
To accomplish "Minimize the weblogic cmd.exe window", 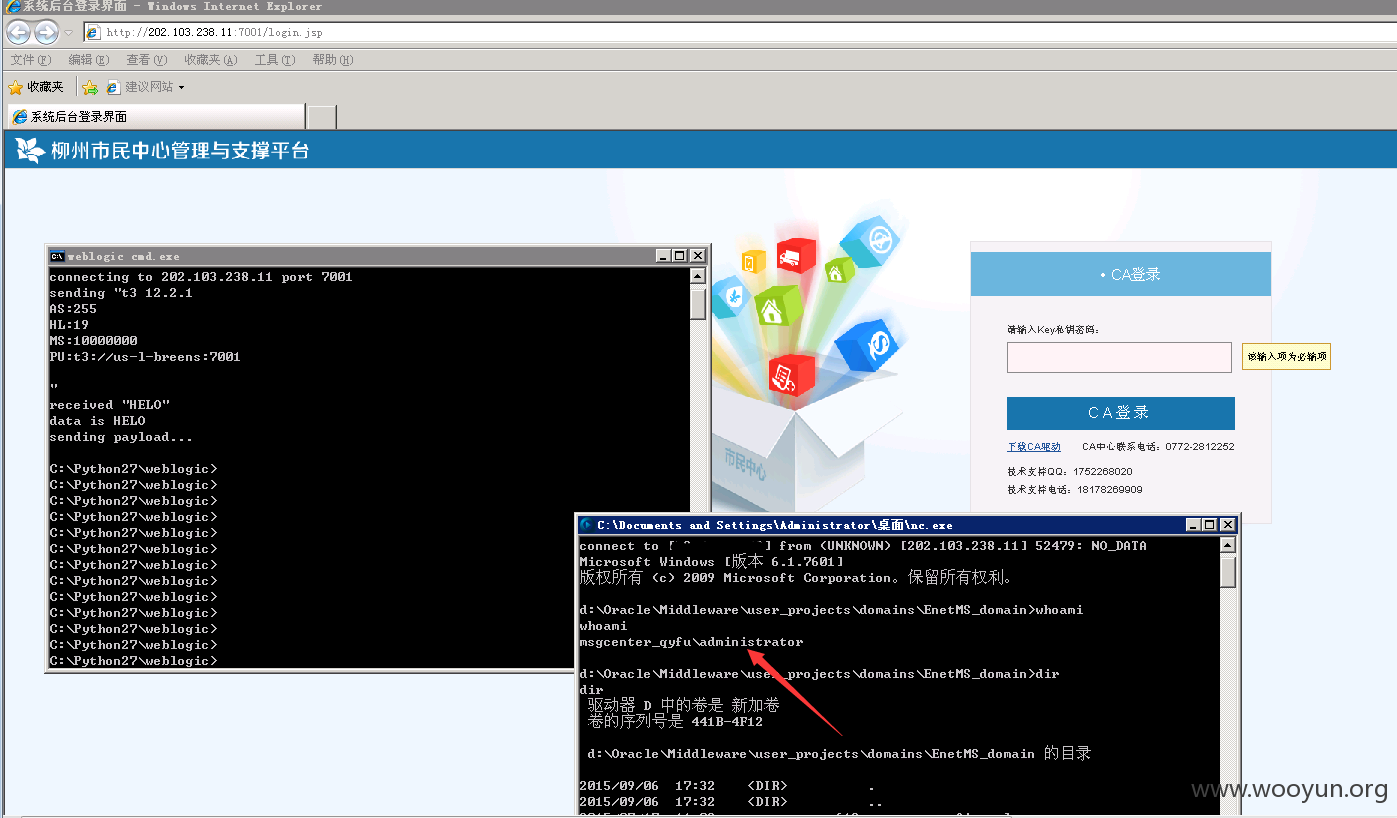I will tap(664, 256).
